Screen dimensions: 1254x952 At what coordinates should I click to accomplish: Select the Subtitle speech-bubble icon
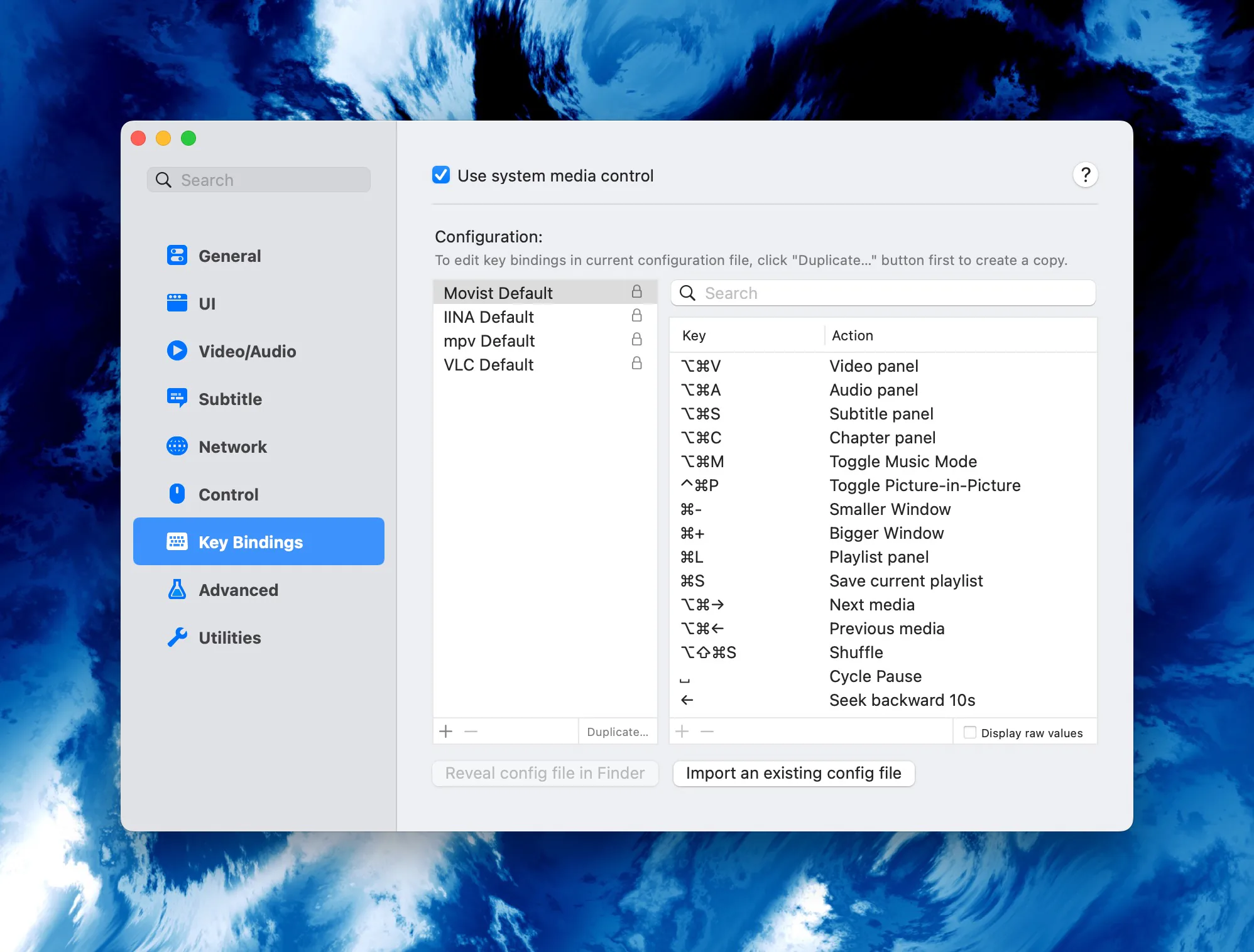coord(177,399)
